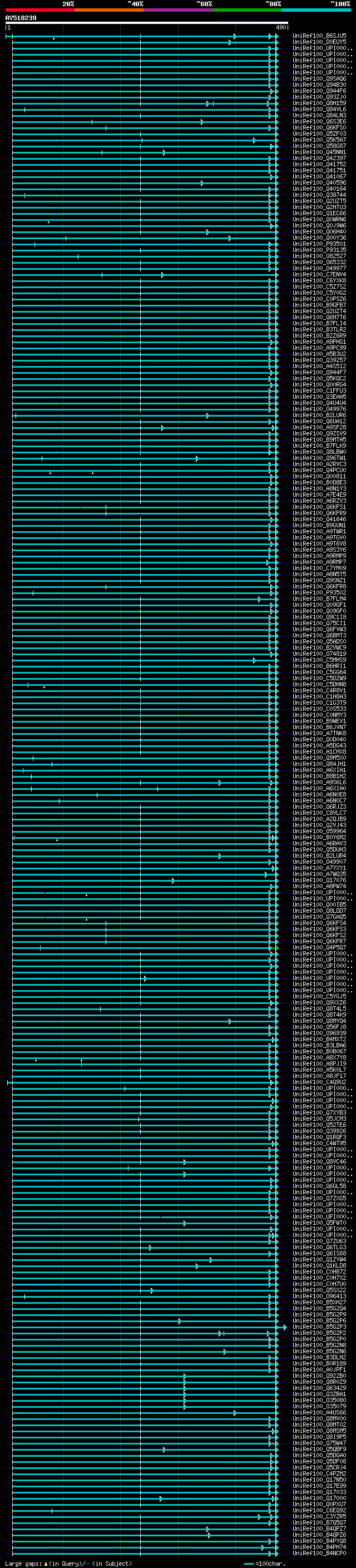This screenshot has height=1568, width=356.
Task: Select hit label UniRef100_Q8LDD7
Action: [319, 911]
